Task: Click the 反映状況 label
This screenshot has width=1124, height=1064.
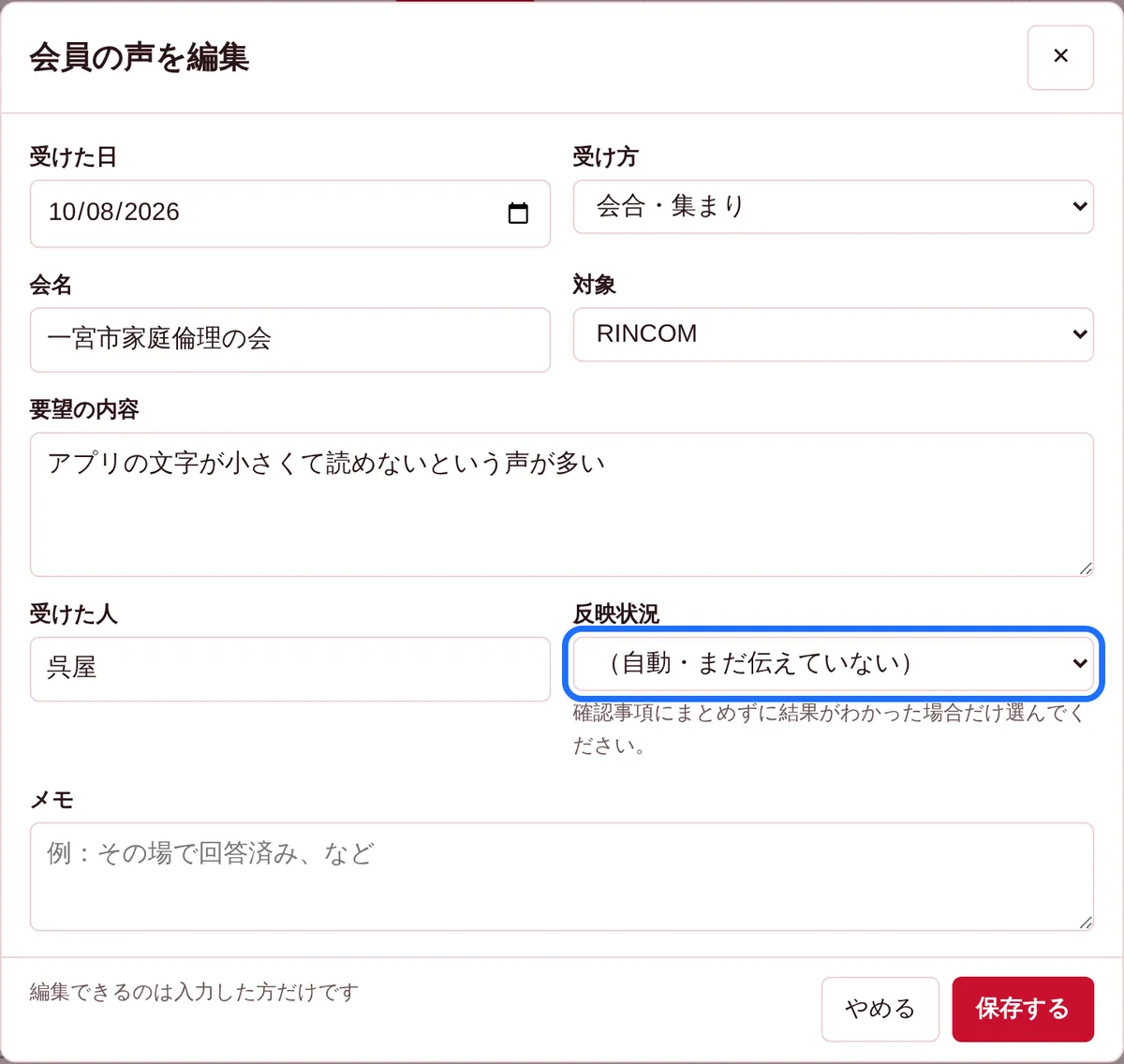Action: click(616, 614)
